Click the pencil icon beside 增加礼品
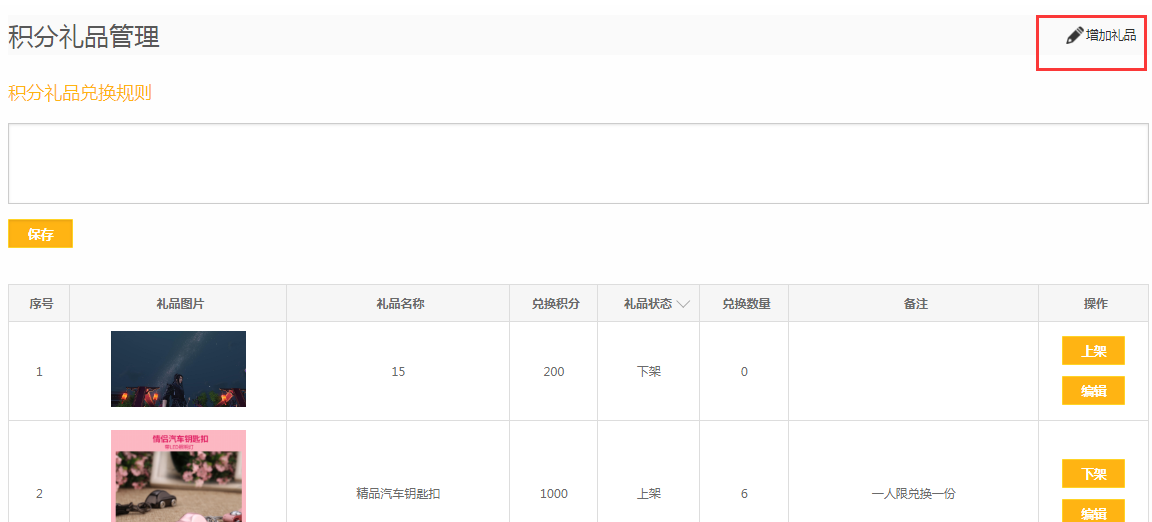 [1074, 35]
